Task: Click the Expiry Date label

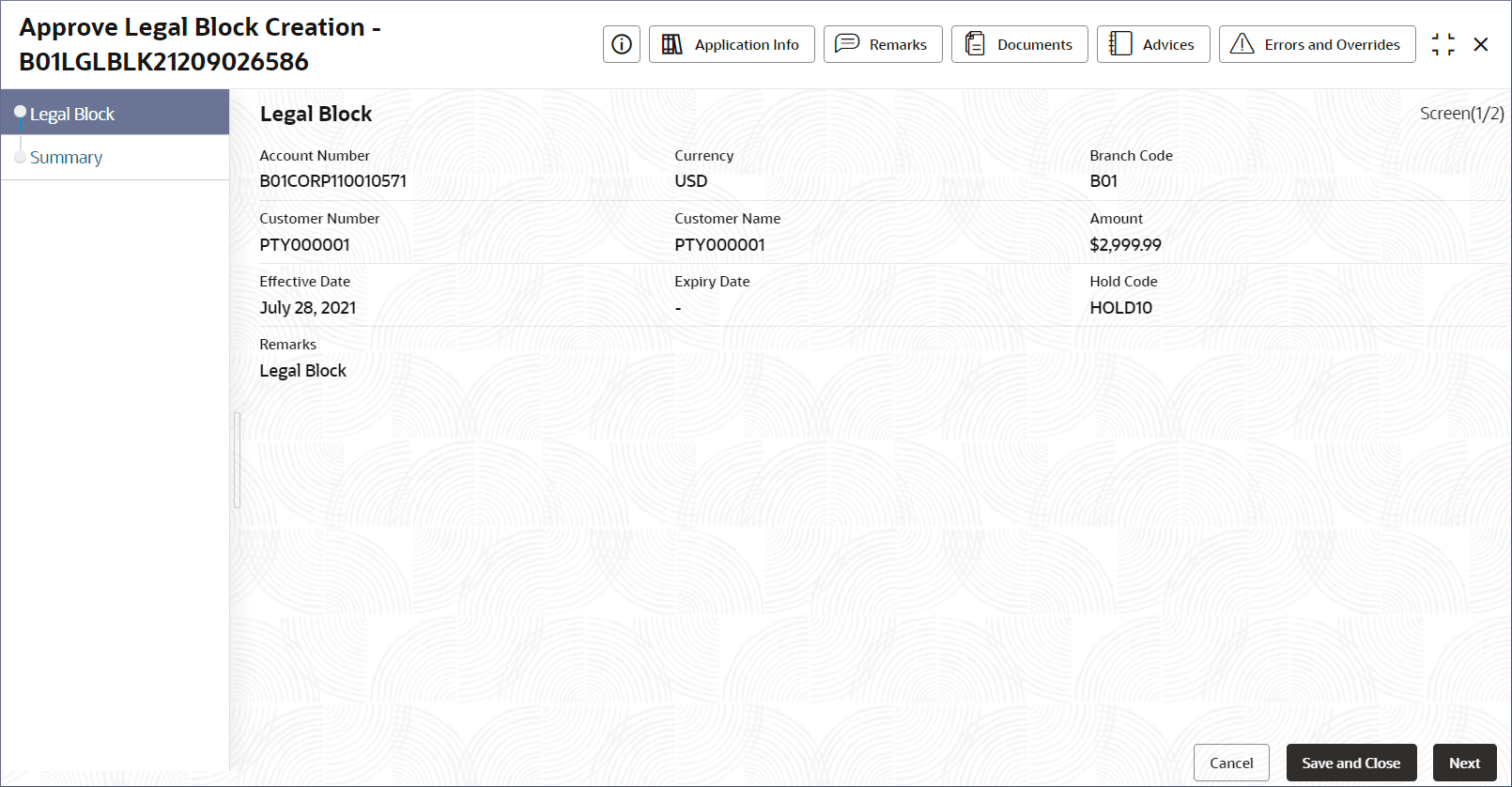Action: (712, 282)
